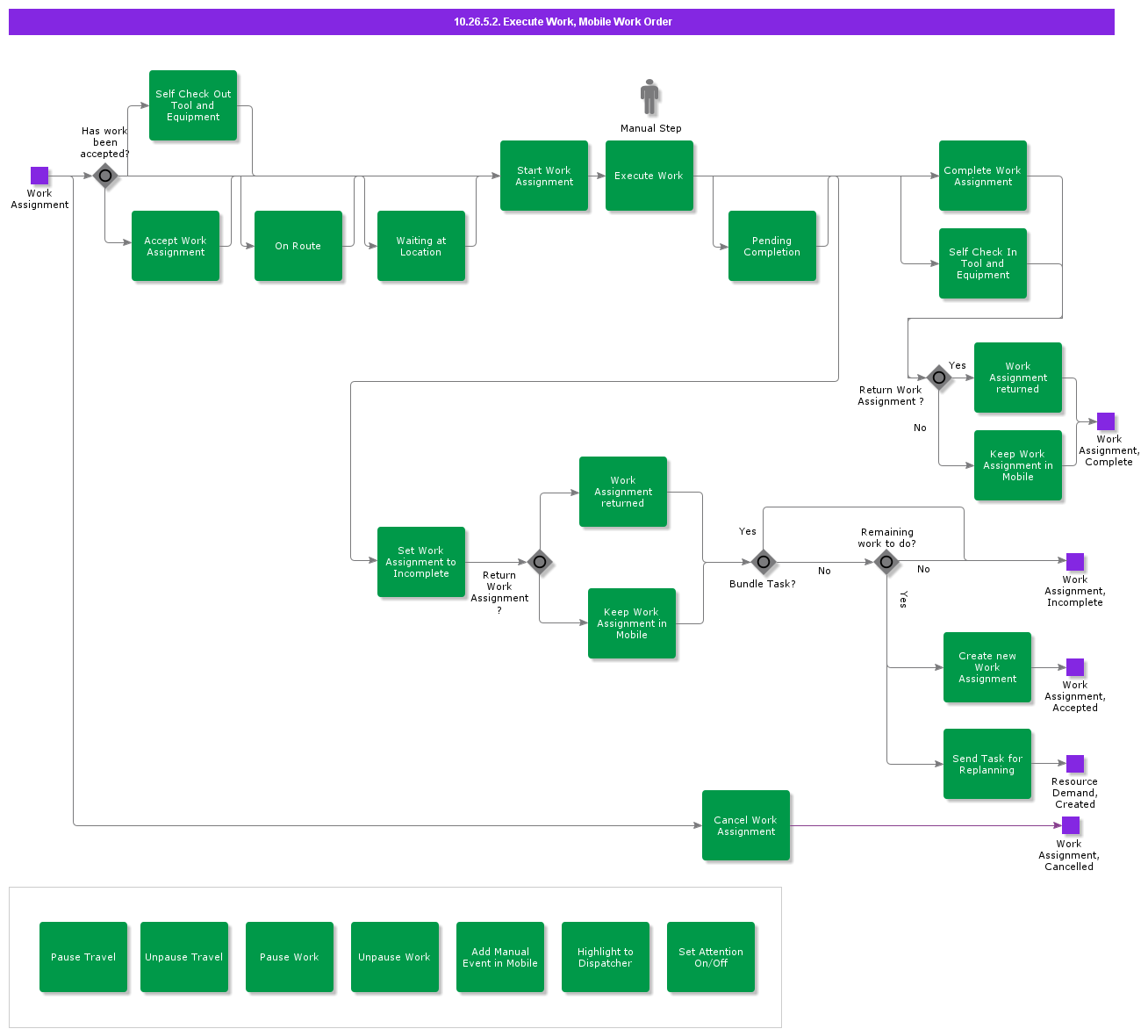1148x1036 pixels.
Task: Click the 'Has work been accepted?' gateway diamond
Action: pyautogui.click(x=105, y=176)
